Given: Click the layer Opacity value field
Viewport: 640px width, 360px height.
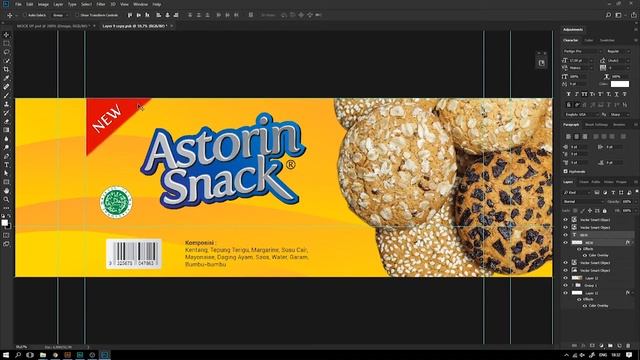Looking at the screenshot, I should pyautogui.click(x=627, y=202).
